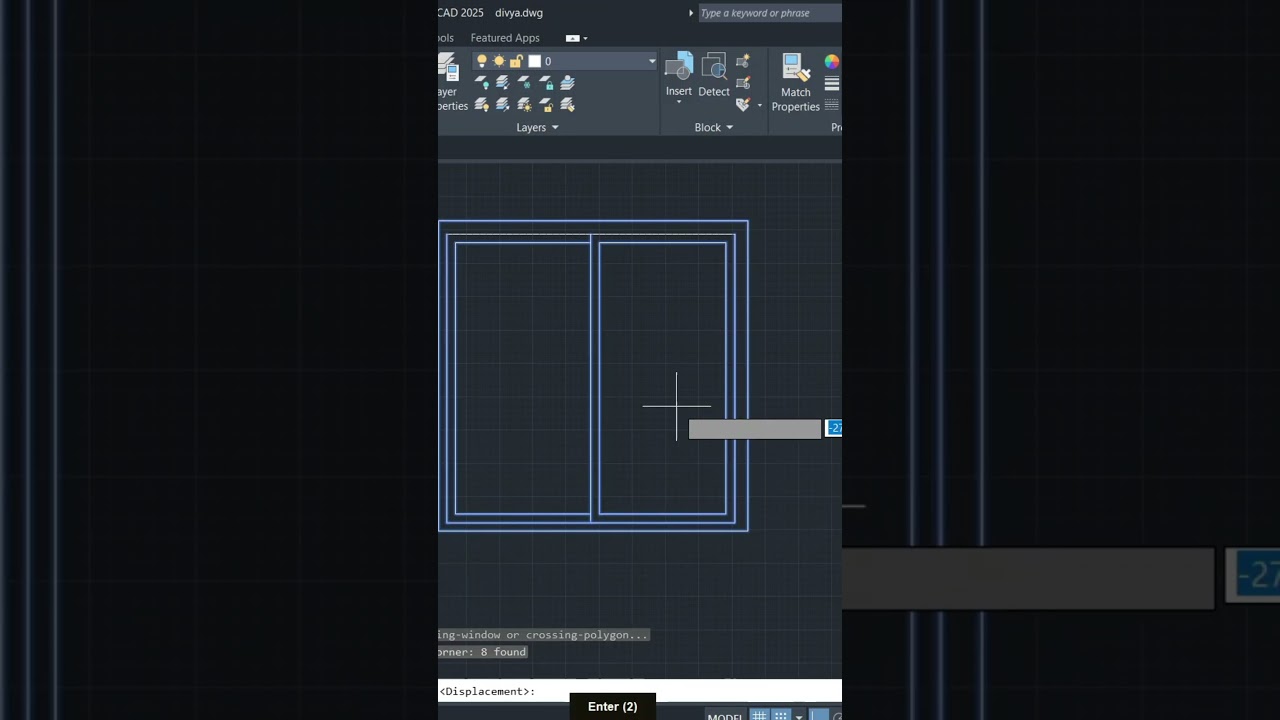Viewport: 1280px width, 720px height.
Task: Click Turn All Layers On icon
Action: coord(481,104)
